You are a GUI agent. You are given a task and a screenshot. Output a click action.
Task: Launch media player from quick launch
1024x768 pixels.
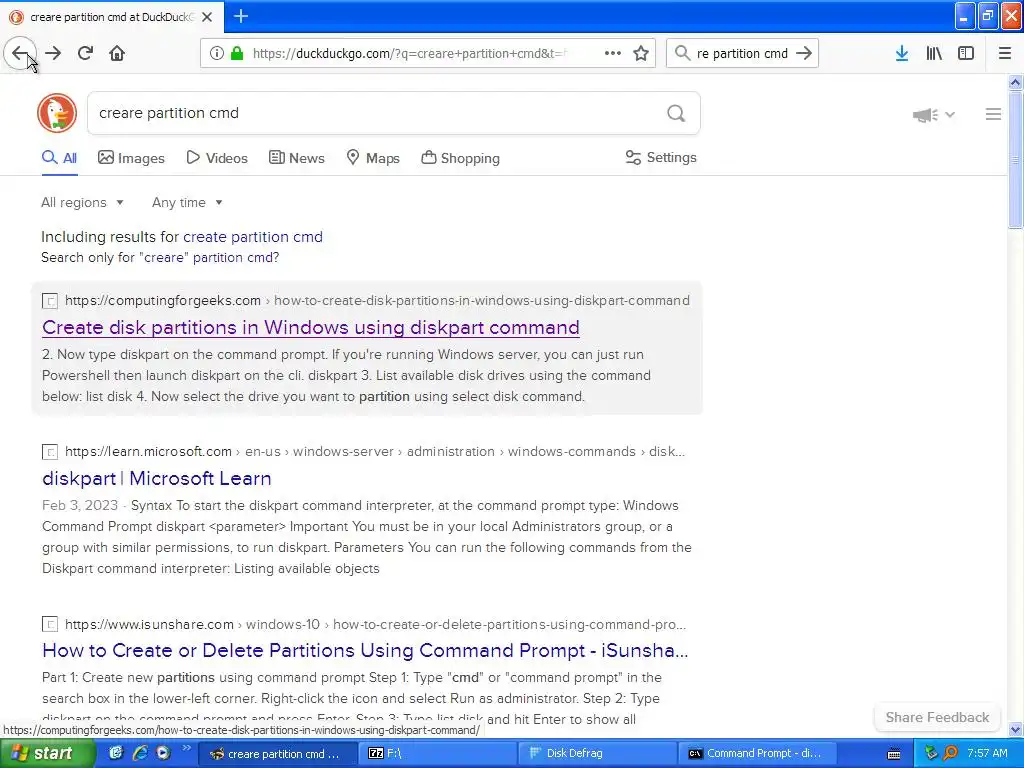[163, 753]
